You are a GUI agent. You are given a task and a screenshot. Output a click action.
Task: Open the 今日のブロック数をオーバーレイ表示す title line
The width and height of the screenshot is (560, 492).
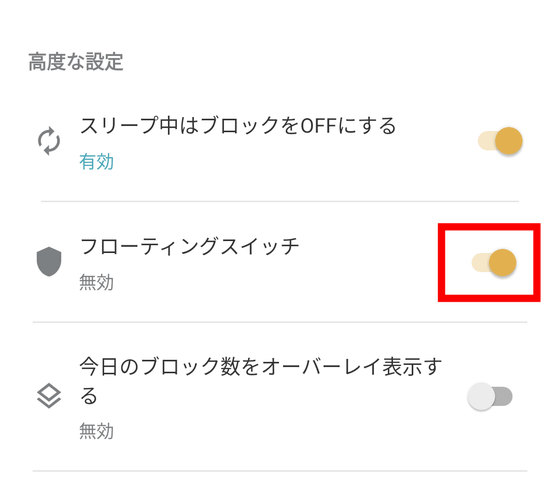[261, 367]
